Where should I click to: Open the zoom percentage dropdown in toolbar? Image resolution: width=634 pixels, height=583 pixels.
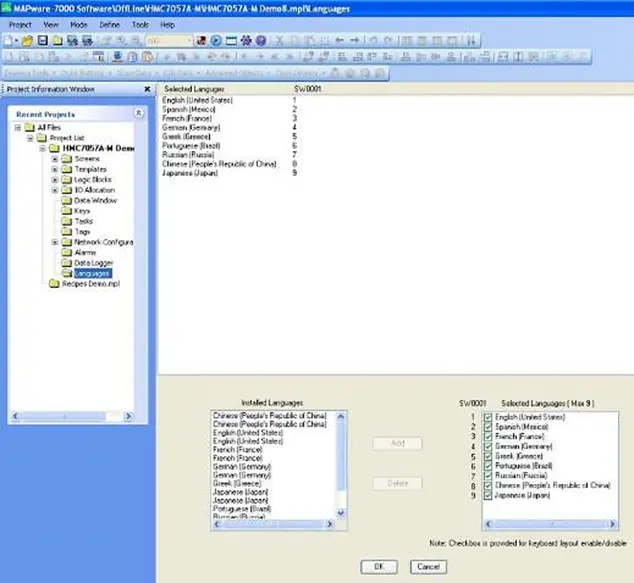(189, 40)
